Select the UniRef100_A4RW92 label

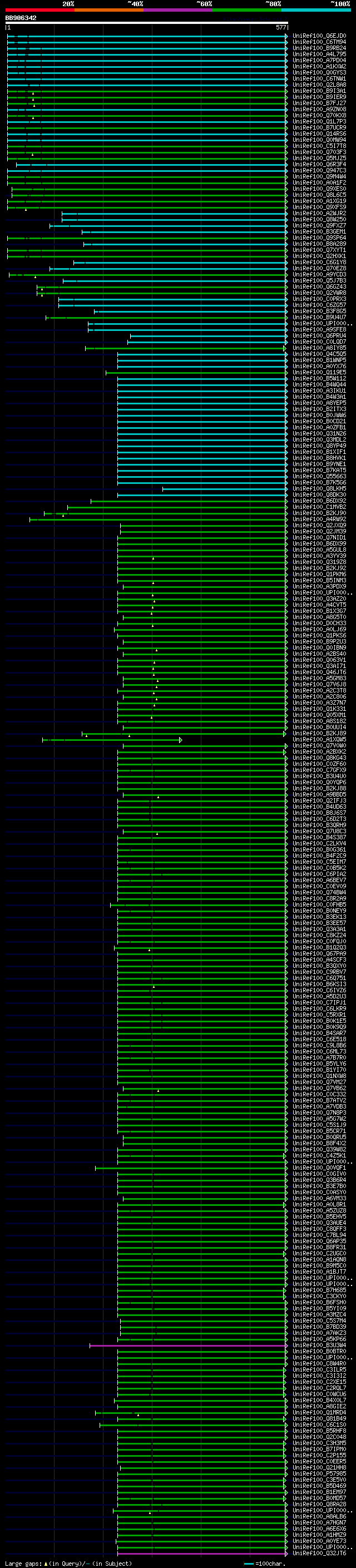coord(319,519)
